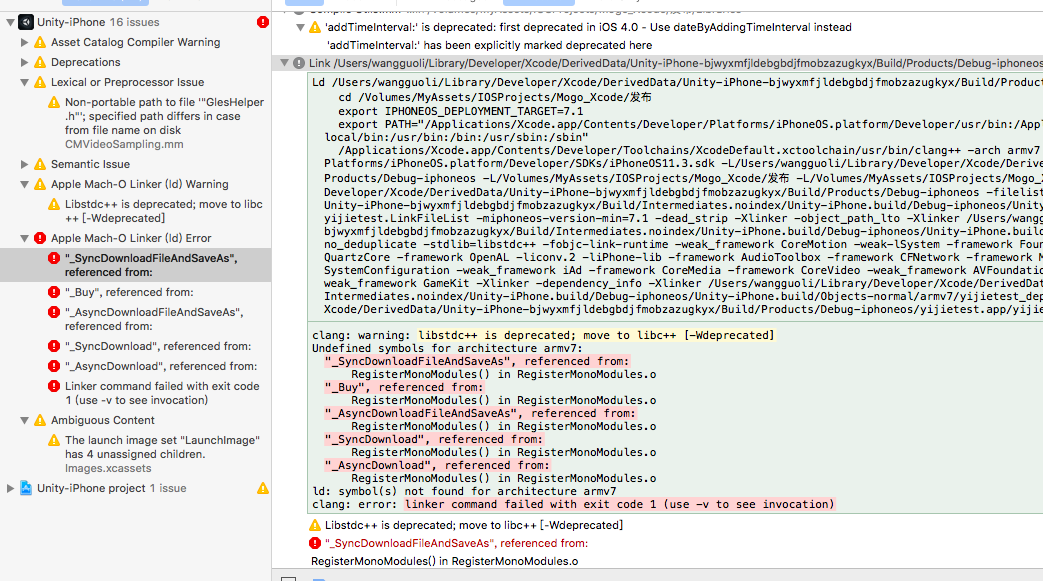The width and height of the screenshot is (1043, 581).
Task: Click error icon of _SyncDownloadFileAndSaveAs sidebar item
Action: pyautogui.click(x=54, y=258)
